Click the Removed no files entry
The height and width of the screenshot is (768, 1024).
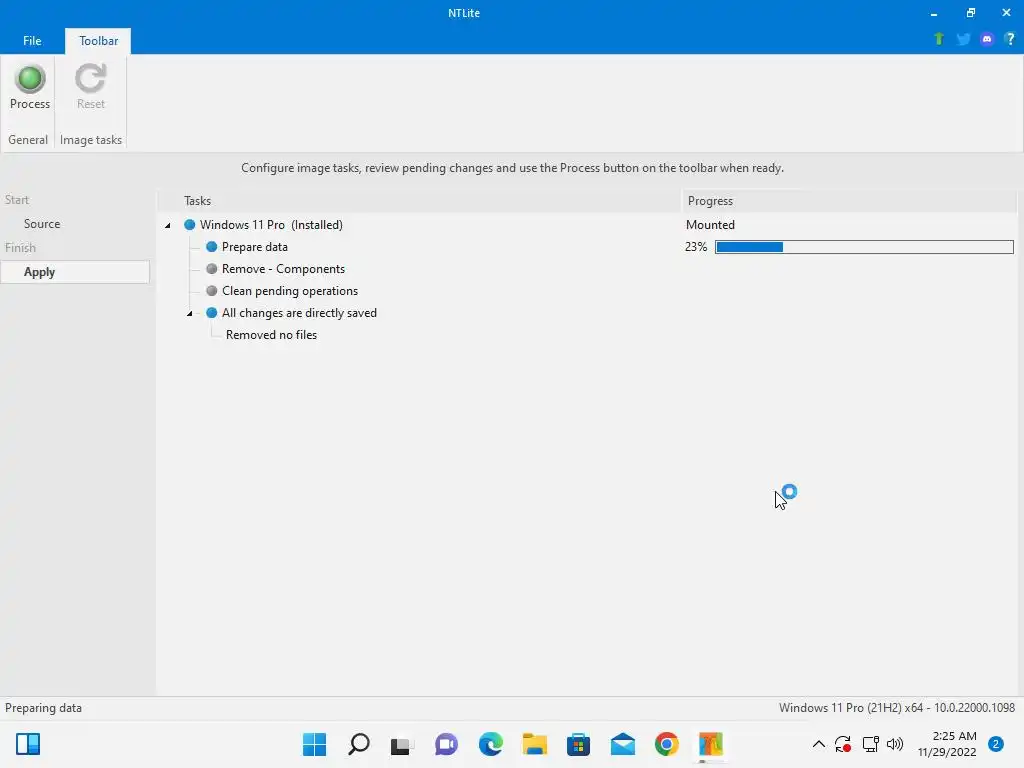(271, 335)
